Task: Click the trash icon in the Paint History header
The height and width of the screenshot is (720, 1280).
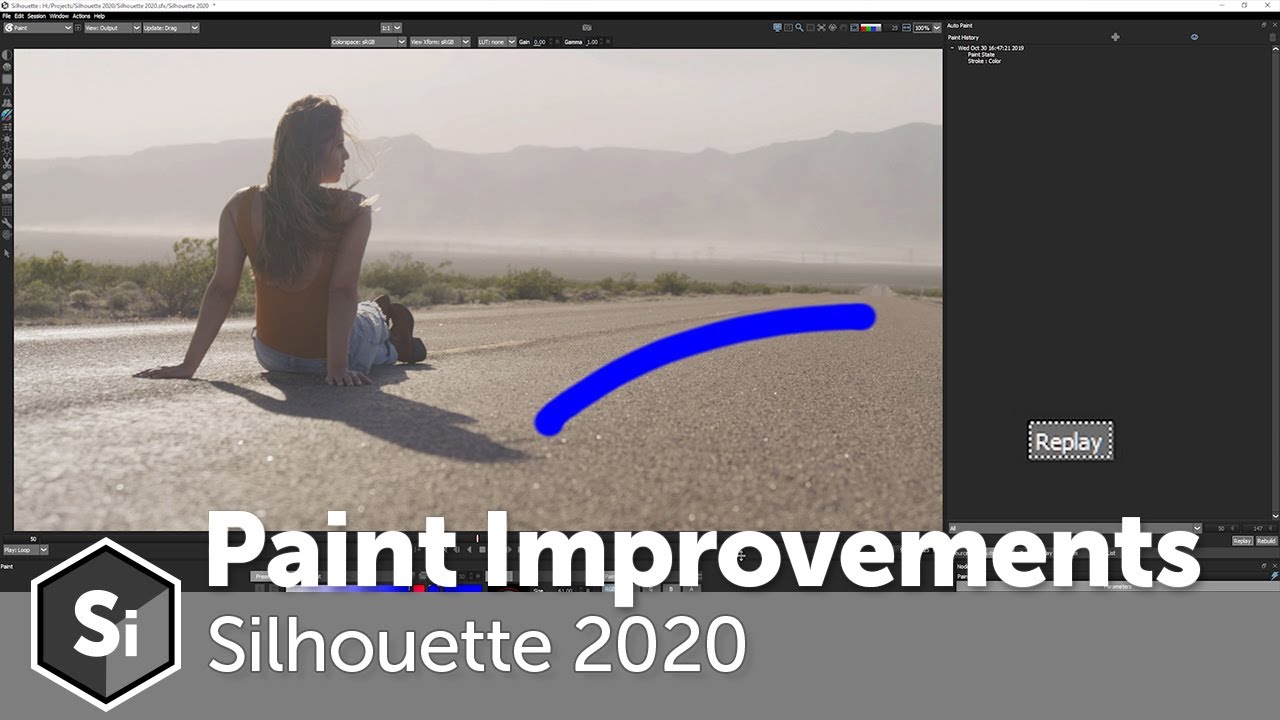Action: (1272, 37)
